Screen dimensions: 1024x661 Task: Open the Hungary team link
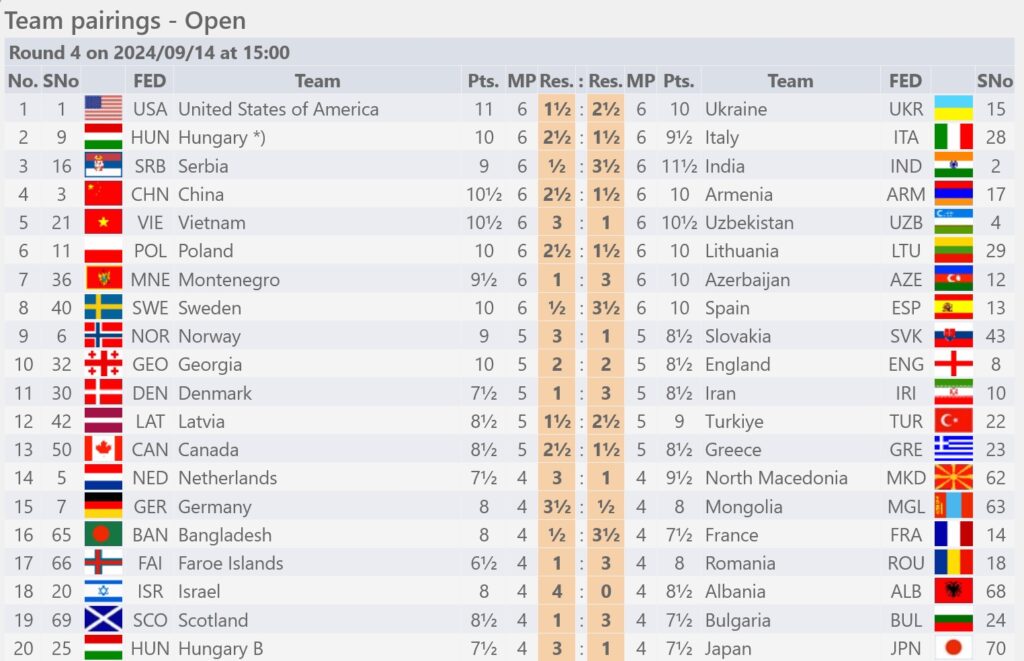click(x=221, y=138)
